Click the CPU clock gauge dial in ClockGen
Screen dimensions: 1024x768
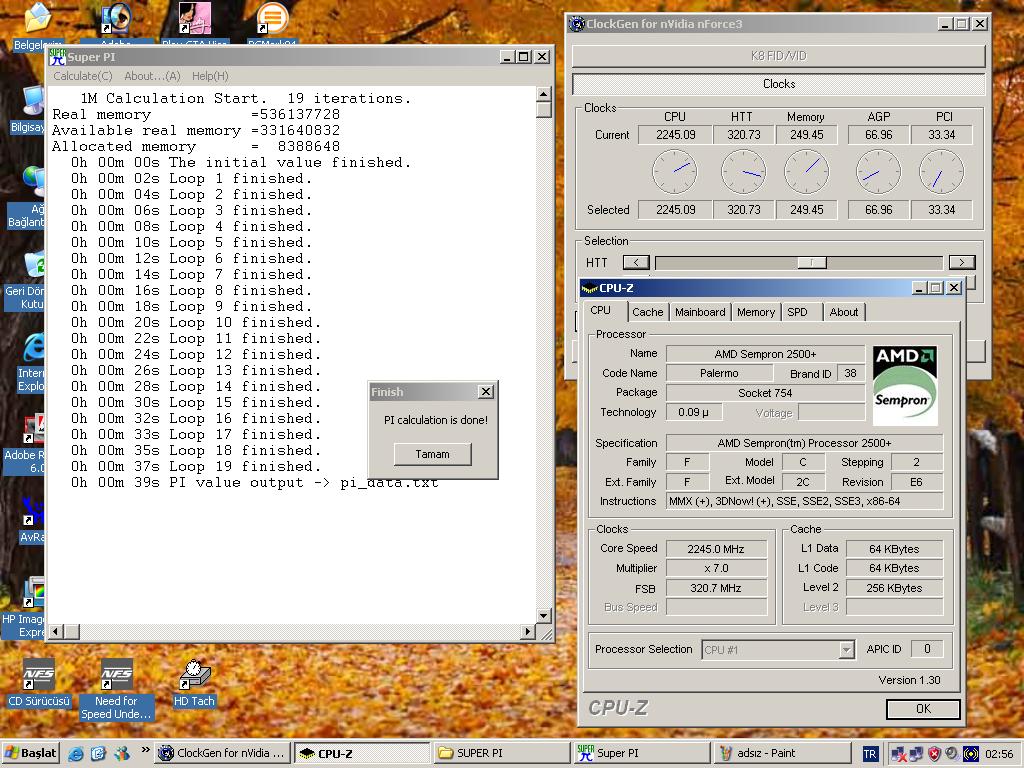(x=675, y=172)
